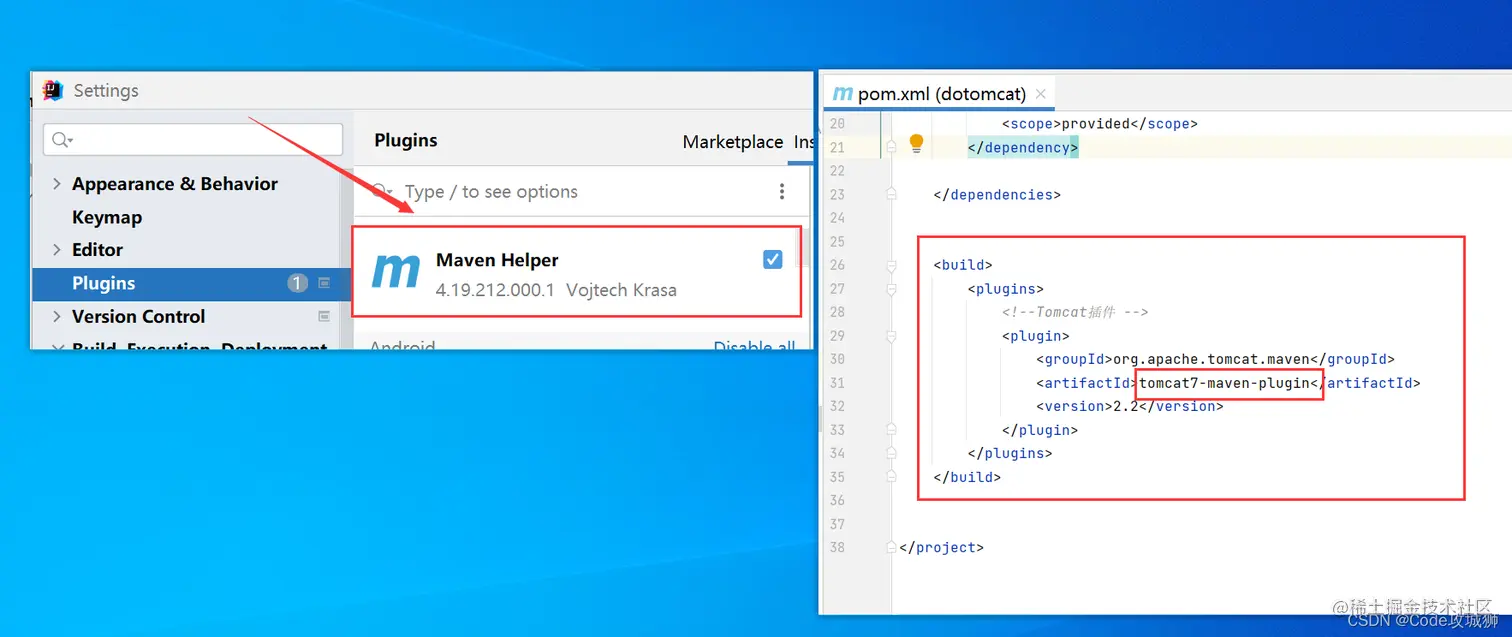
Task: Click the Plugins heading in Settings
Action: [406, 140]
